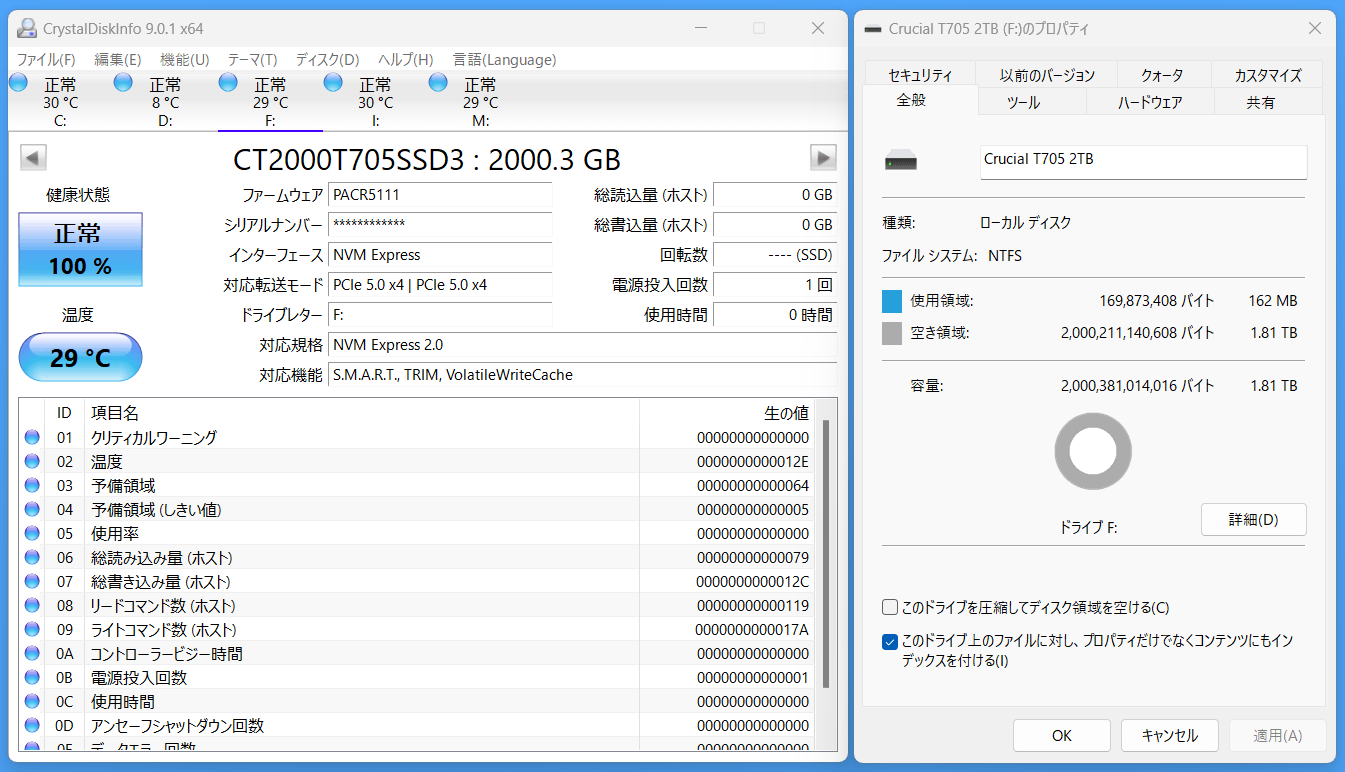Click status orb for 予備領域 (しきい値) row
Image resolution: width=1345 pixels, height=772 pixels.
coord(32,509)
